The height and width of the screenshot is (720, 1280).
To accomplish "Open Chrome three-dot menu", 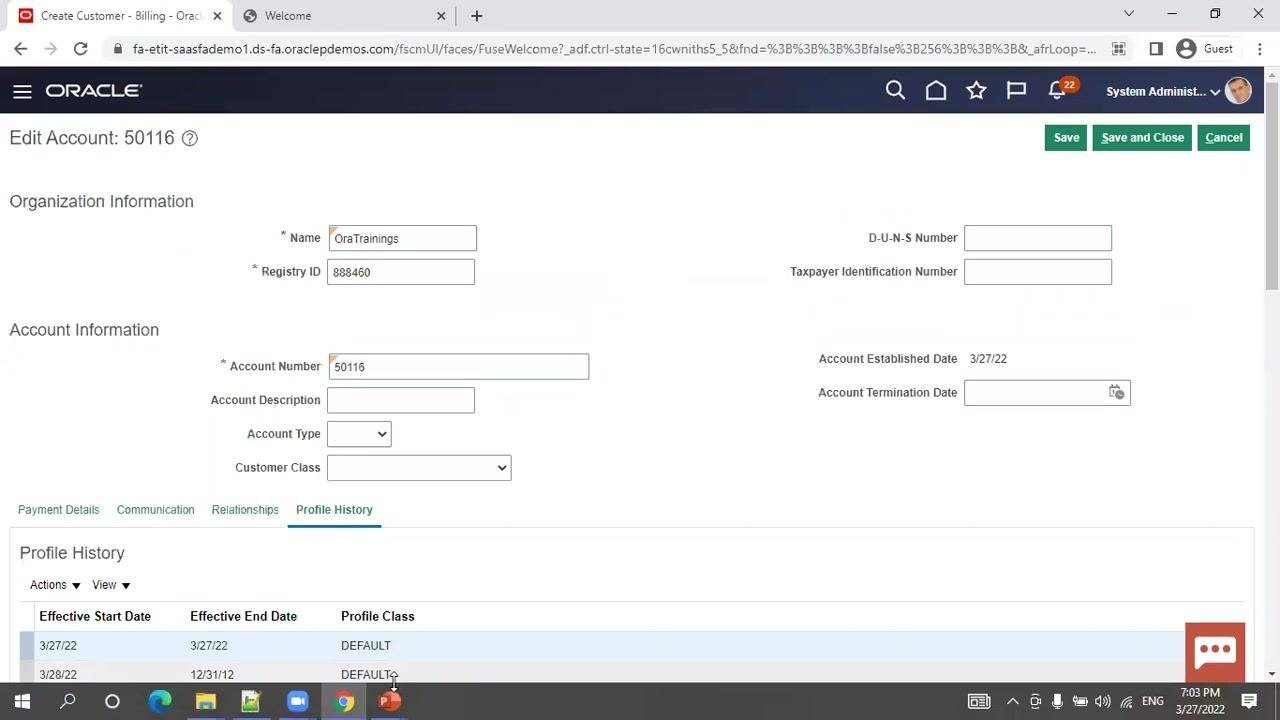I will click(x=1259, y=48).
